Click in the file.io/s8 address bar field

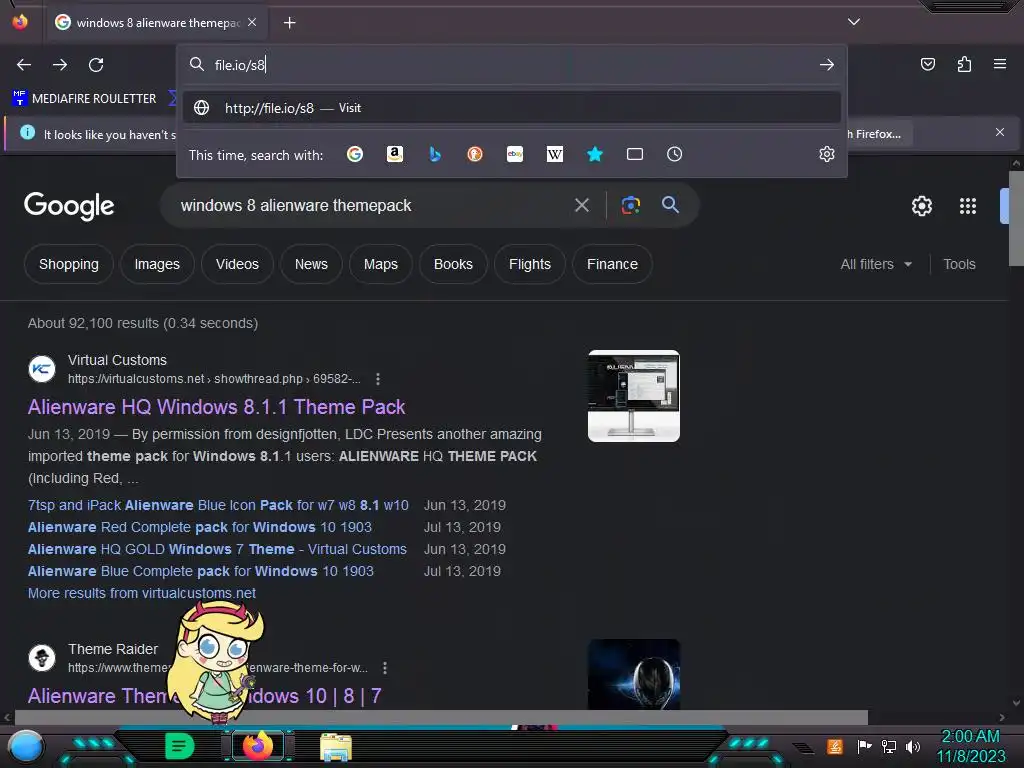(x=512, y=65)
